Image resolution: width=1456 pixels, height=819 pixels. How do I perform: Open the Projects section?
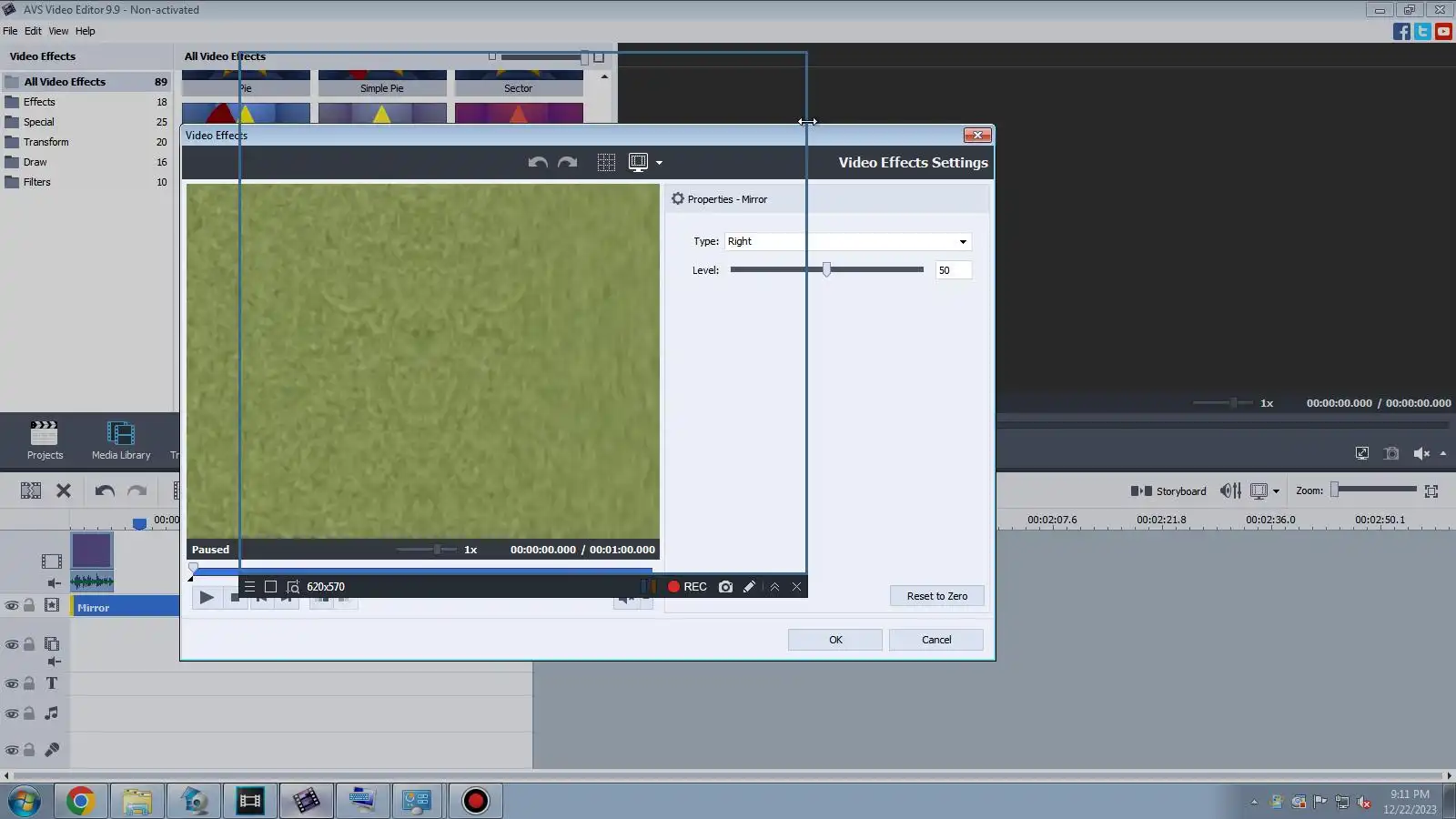click(x=45, y=440)
